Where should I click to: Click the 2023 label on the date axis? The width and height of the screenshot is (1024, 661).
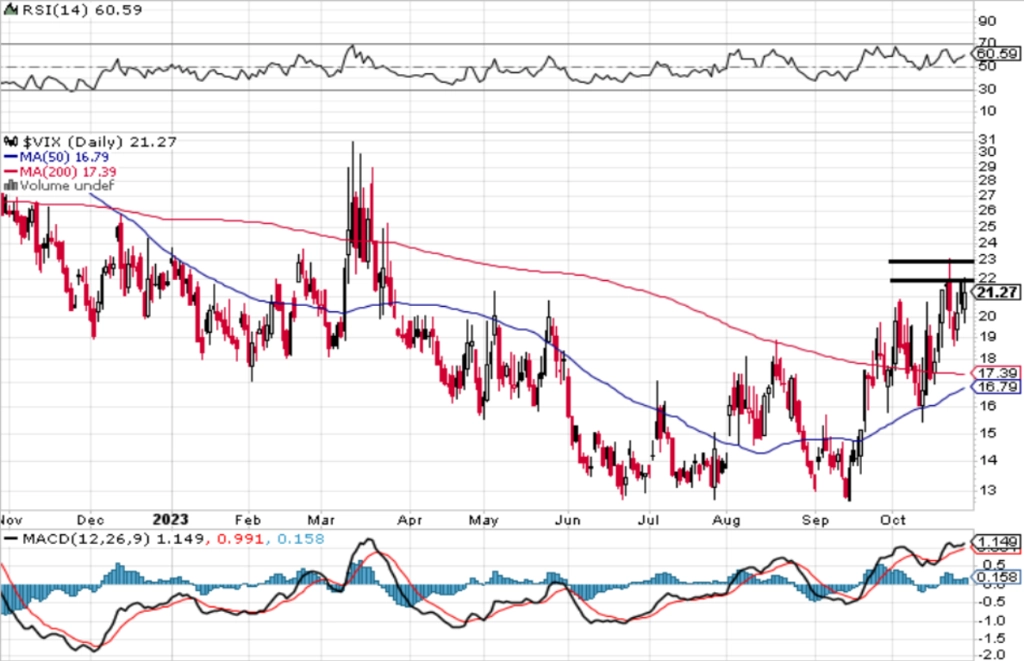[170, 519]
